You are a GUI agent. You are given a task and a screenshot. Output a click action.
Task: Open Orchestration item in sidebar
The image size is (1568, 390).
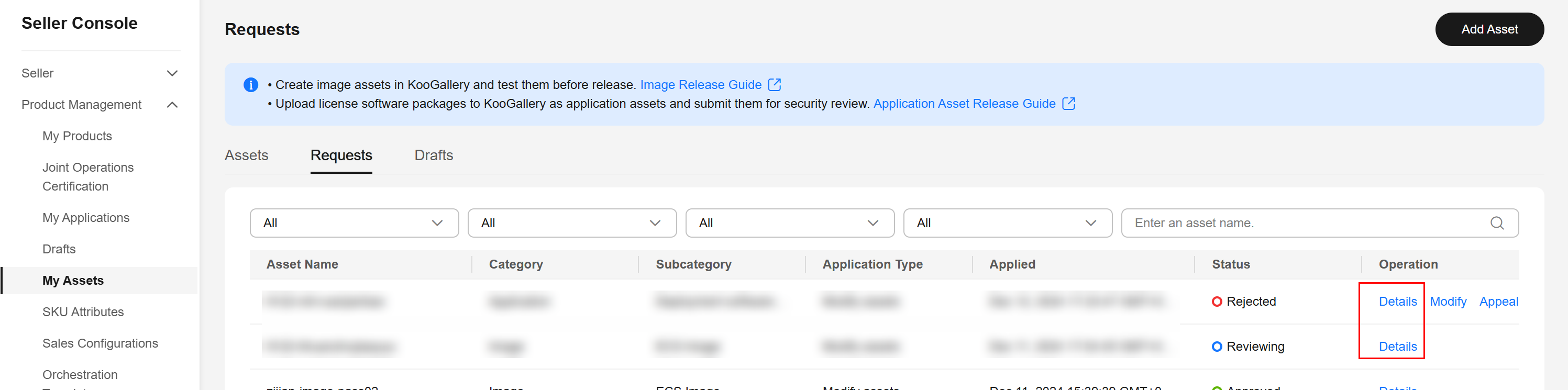[x=80, y=375]
